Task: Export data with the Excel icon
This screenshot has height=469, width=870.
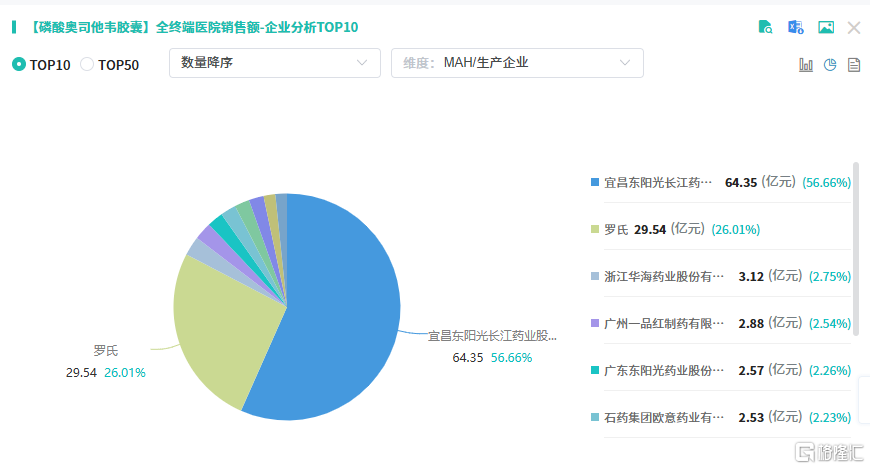Action: (x=796, y=27)
